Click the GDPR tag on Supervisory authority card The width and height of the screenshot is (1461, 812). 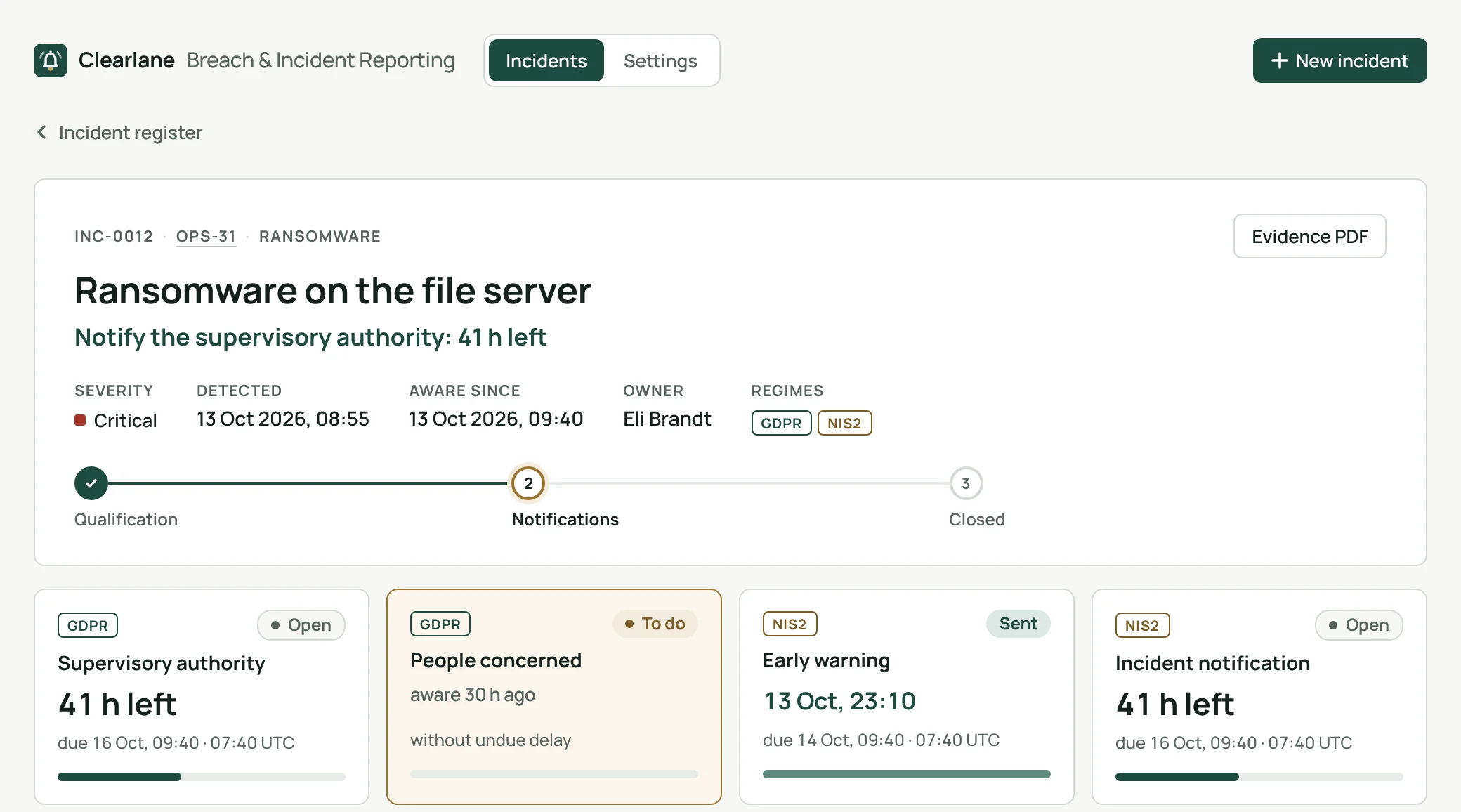[x=88, y=625]
